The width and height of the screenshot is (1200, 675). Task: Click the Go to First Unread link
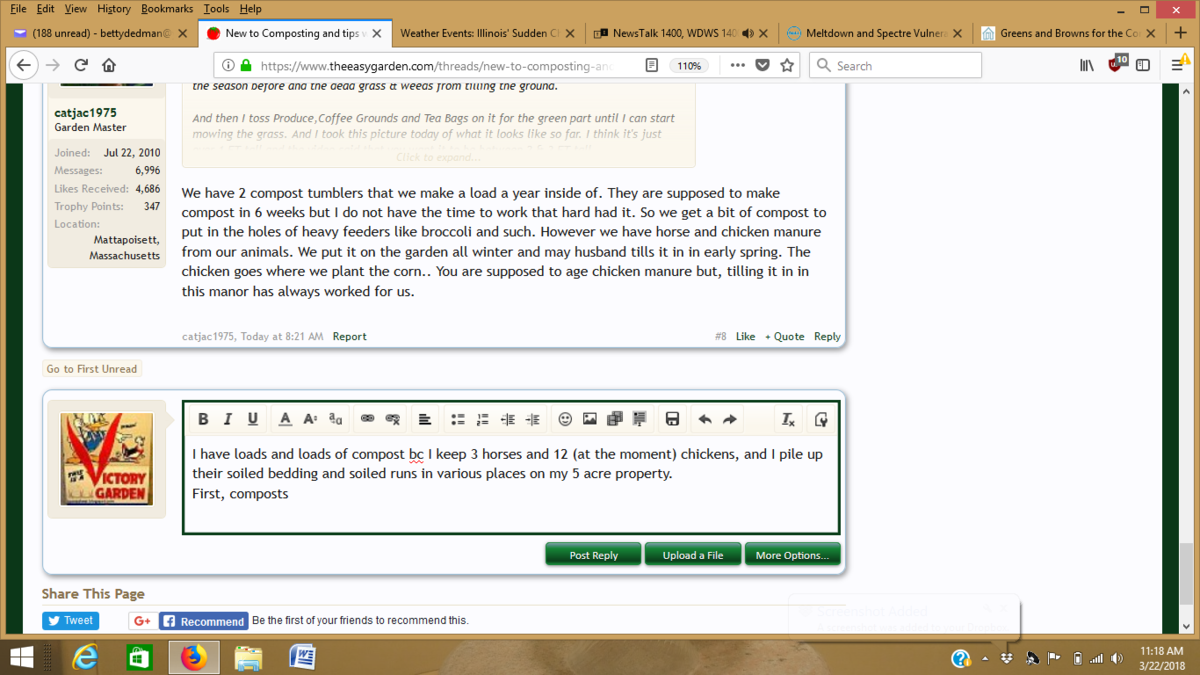coord(92,368)
